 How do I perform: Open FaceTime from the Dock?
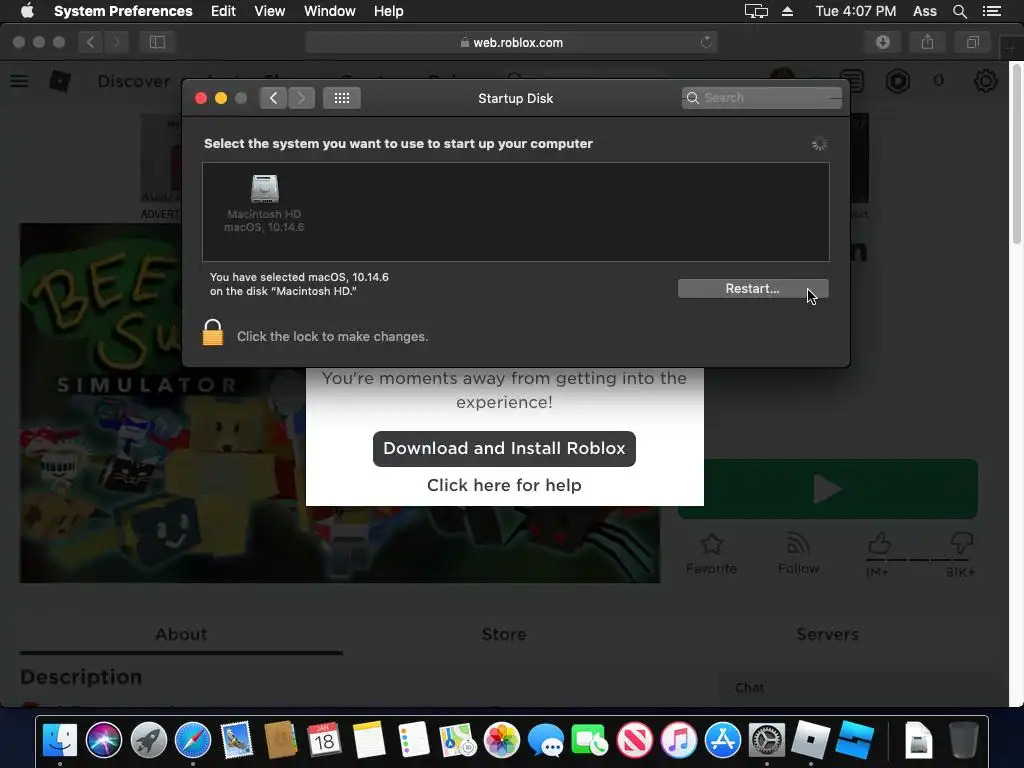tap(590, 740)
